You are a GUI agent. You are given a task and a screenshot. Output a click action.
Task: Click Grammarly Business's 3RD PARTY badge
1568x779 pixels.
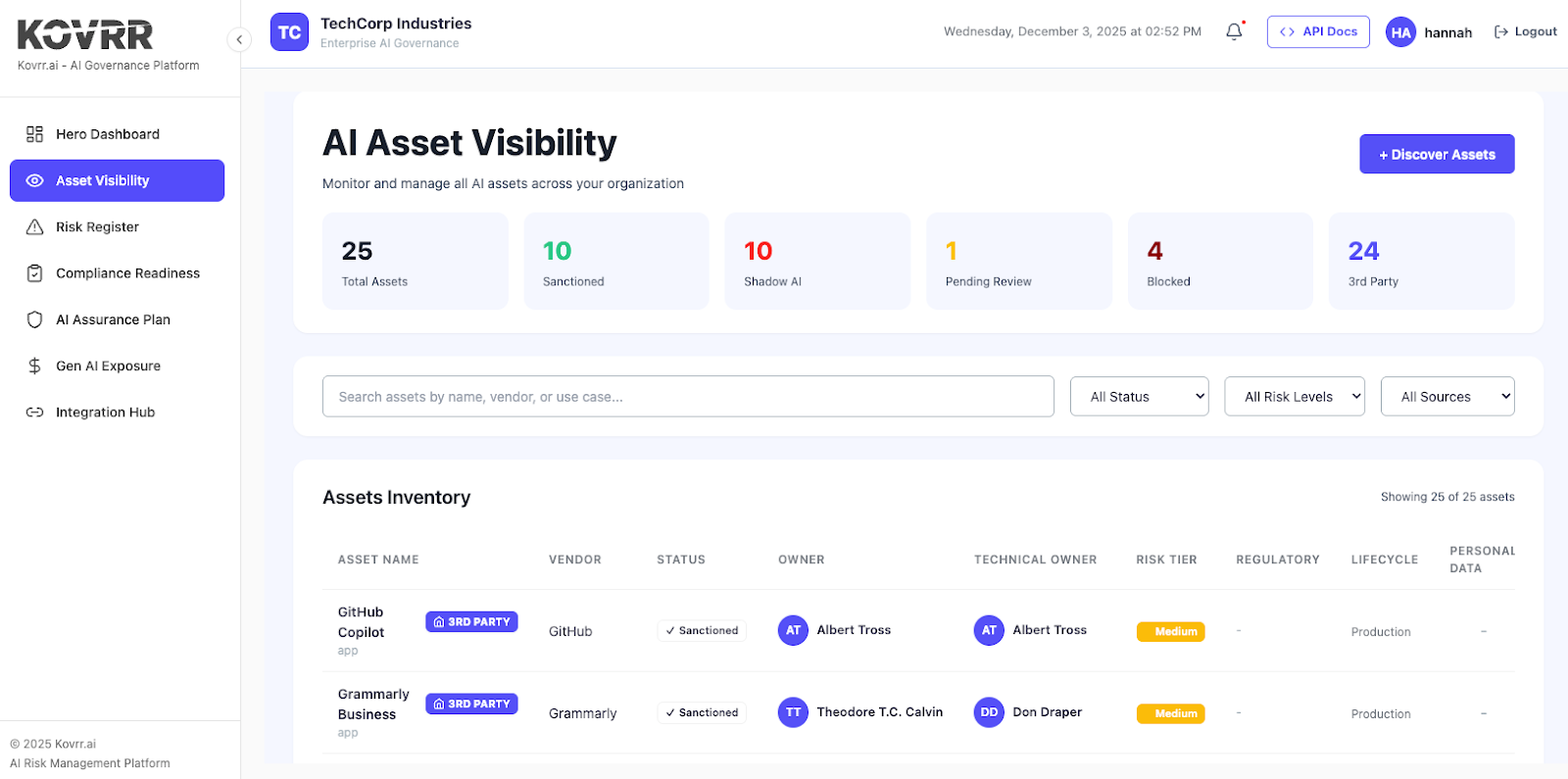[x=471, y=704]
